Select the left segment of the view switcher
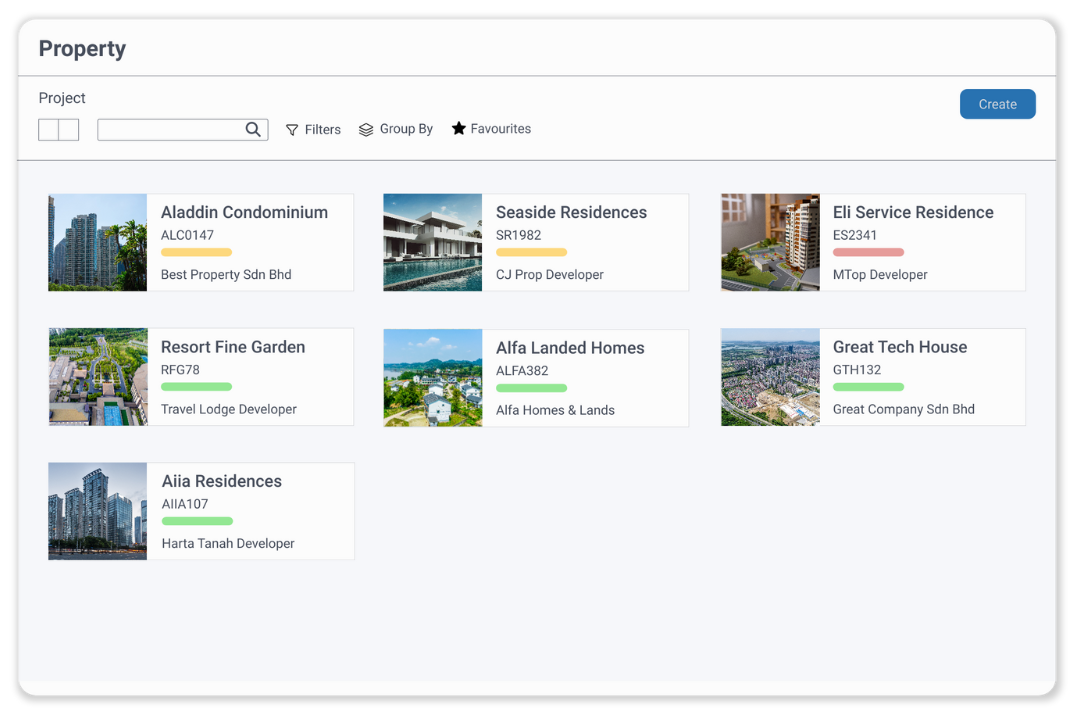The image size is (1080, 720). coord(48,130)
